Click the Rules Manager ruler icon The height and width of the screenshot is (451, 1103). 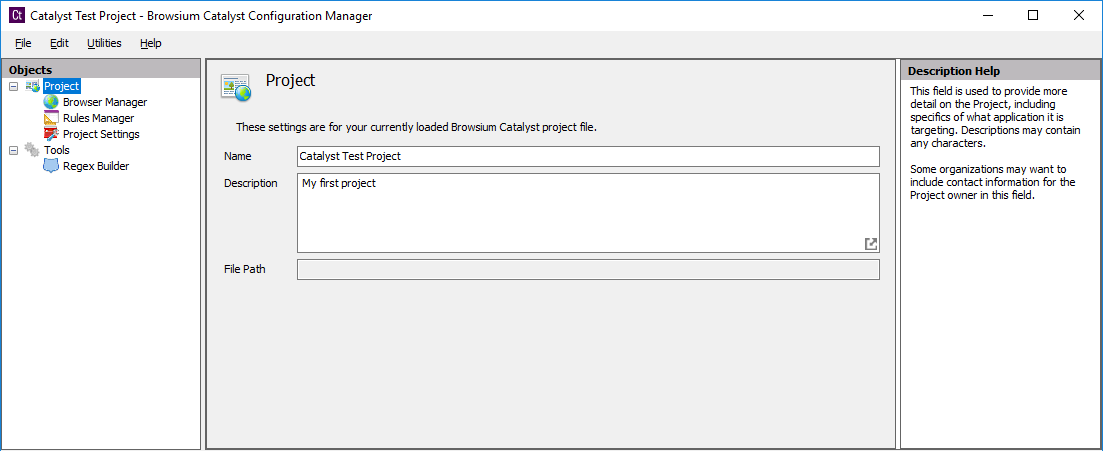51,118
